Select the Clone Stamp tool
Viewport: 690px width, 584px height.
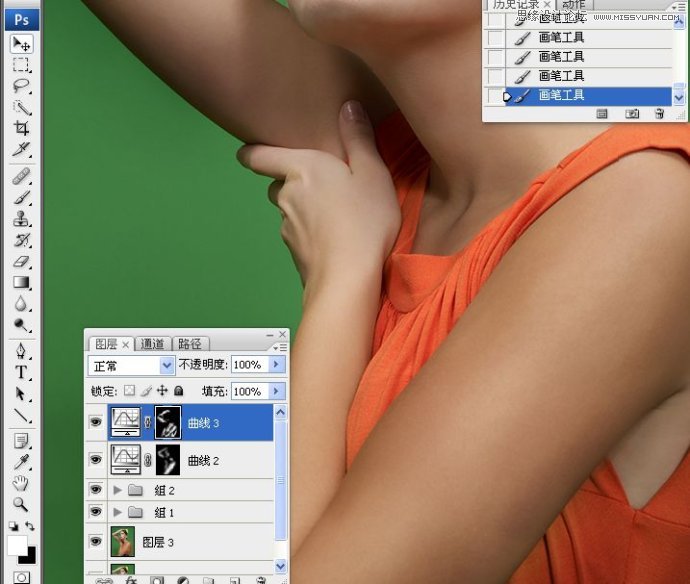coord(21,219)
